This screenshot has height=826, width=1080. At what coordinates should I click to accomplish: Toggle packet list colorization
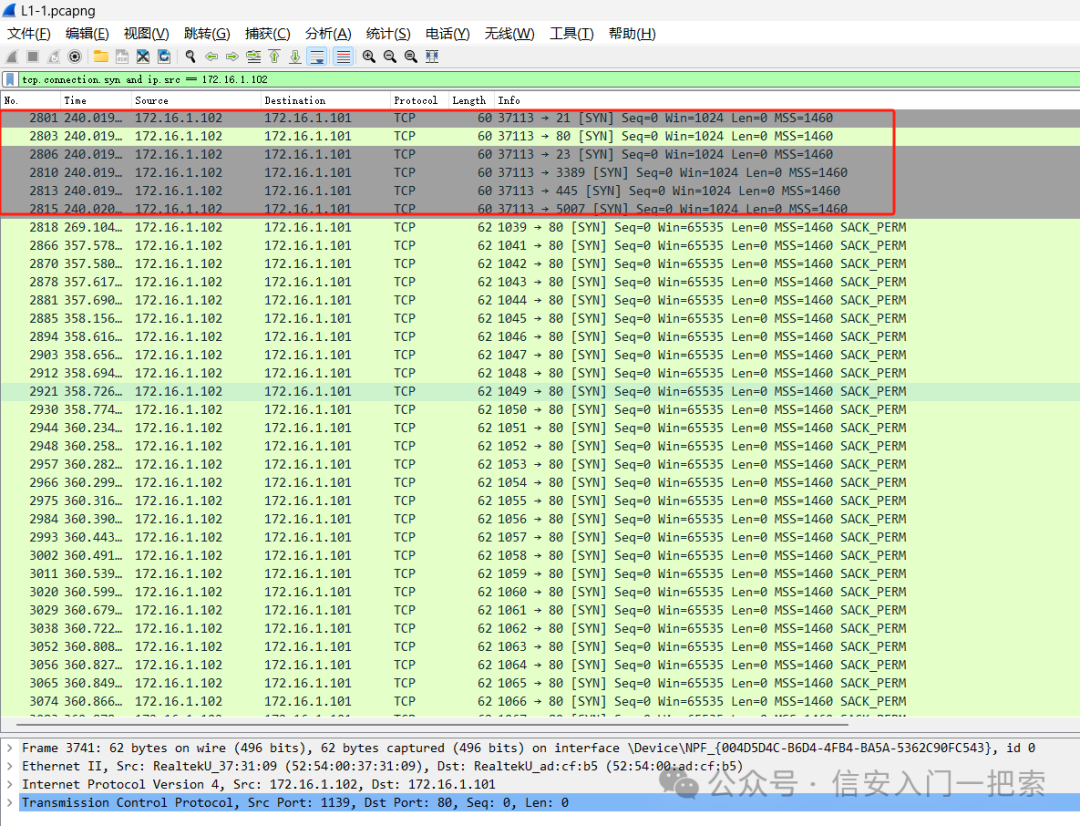(x=343, y=56)
